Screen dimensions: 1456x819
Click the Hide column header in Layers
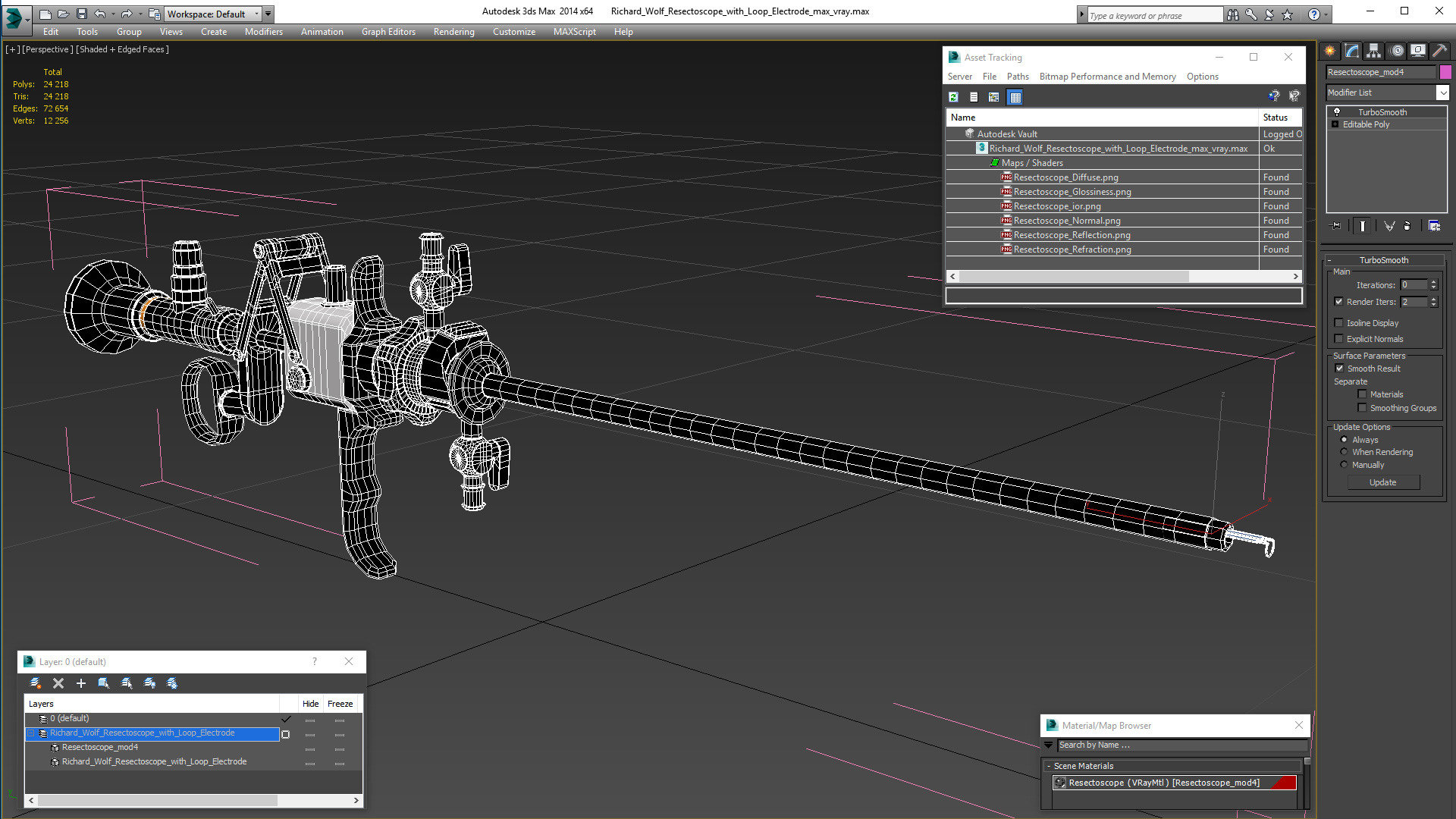coord(310,704)
